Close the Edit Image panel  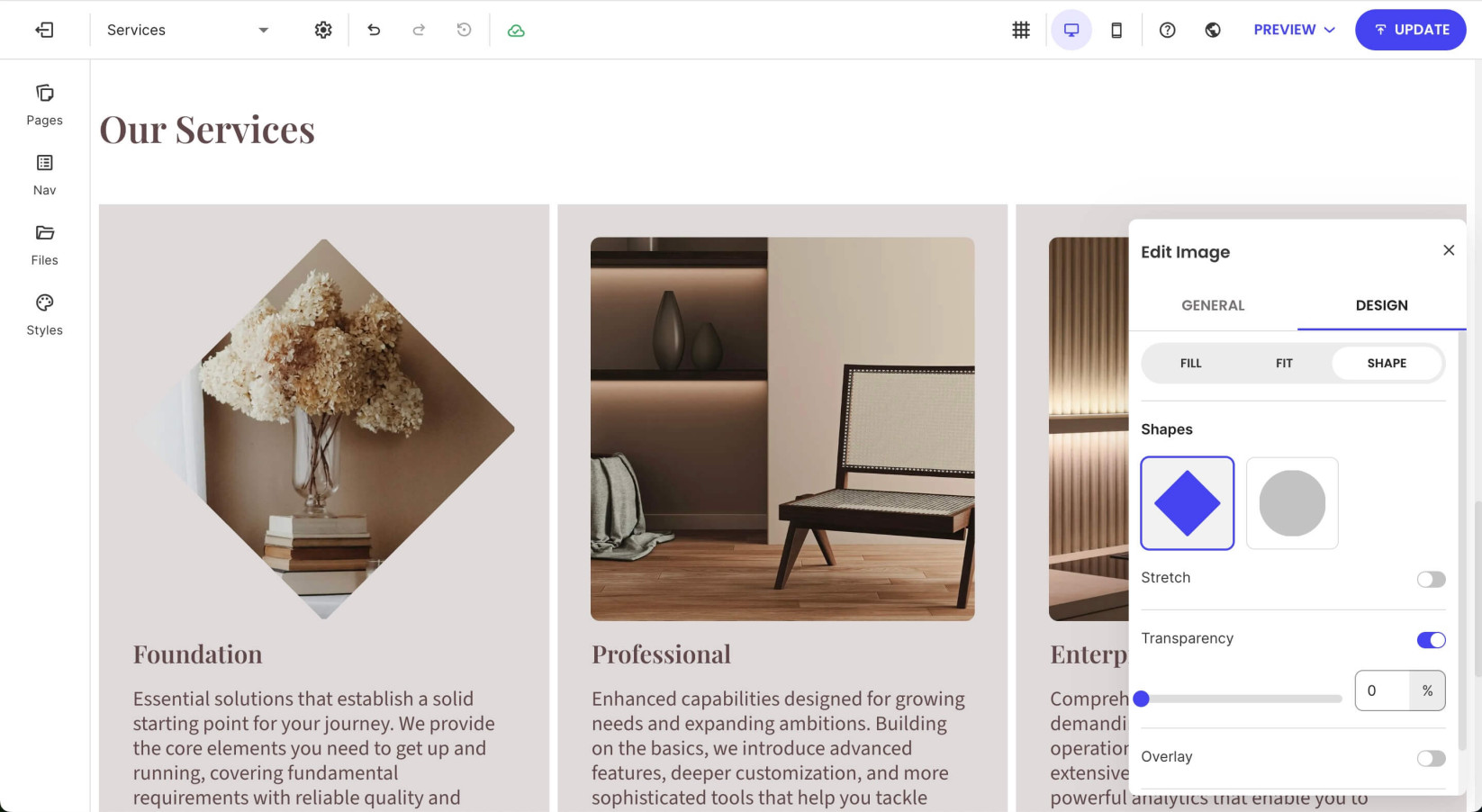(1449, 250)
